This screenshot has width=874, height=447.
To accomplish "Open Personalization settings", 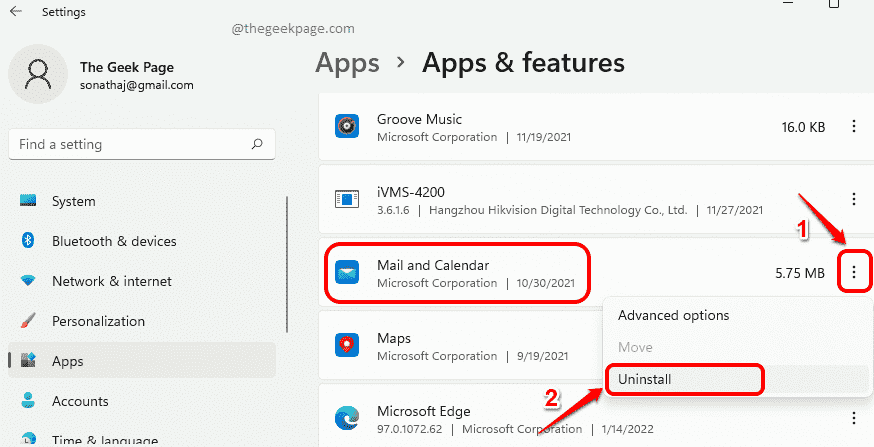I will tap(98, 321).
